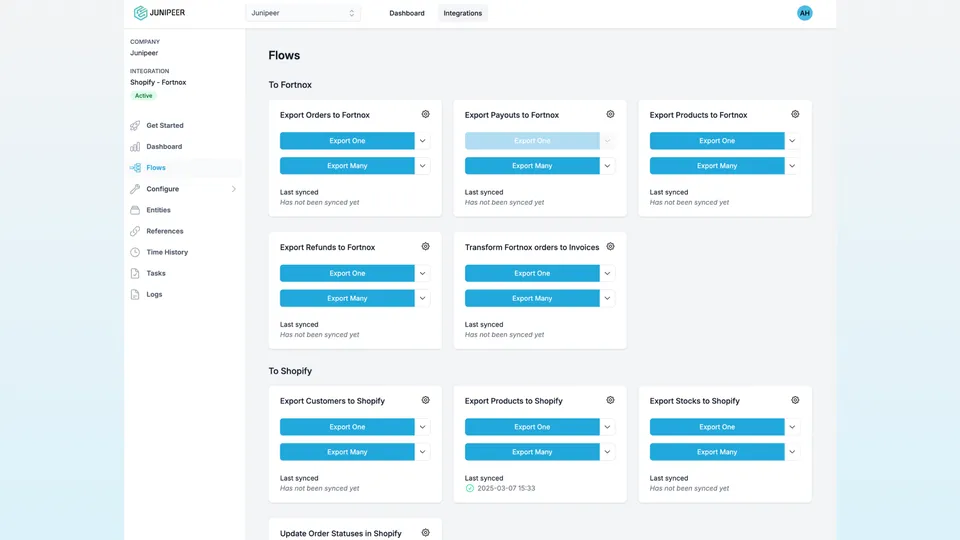Click Export One for Products to Fortnox
The height and width of the screenshot is (540, 960).
(717, 141)
